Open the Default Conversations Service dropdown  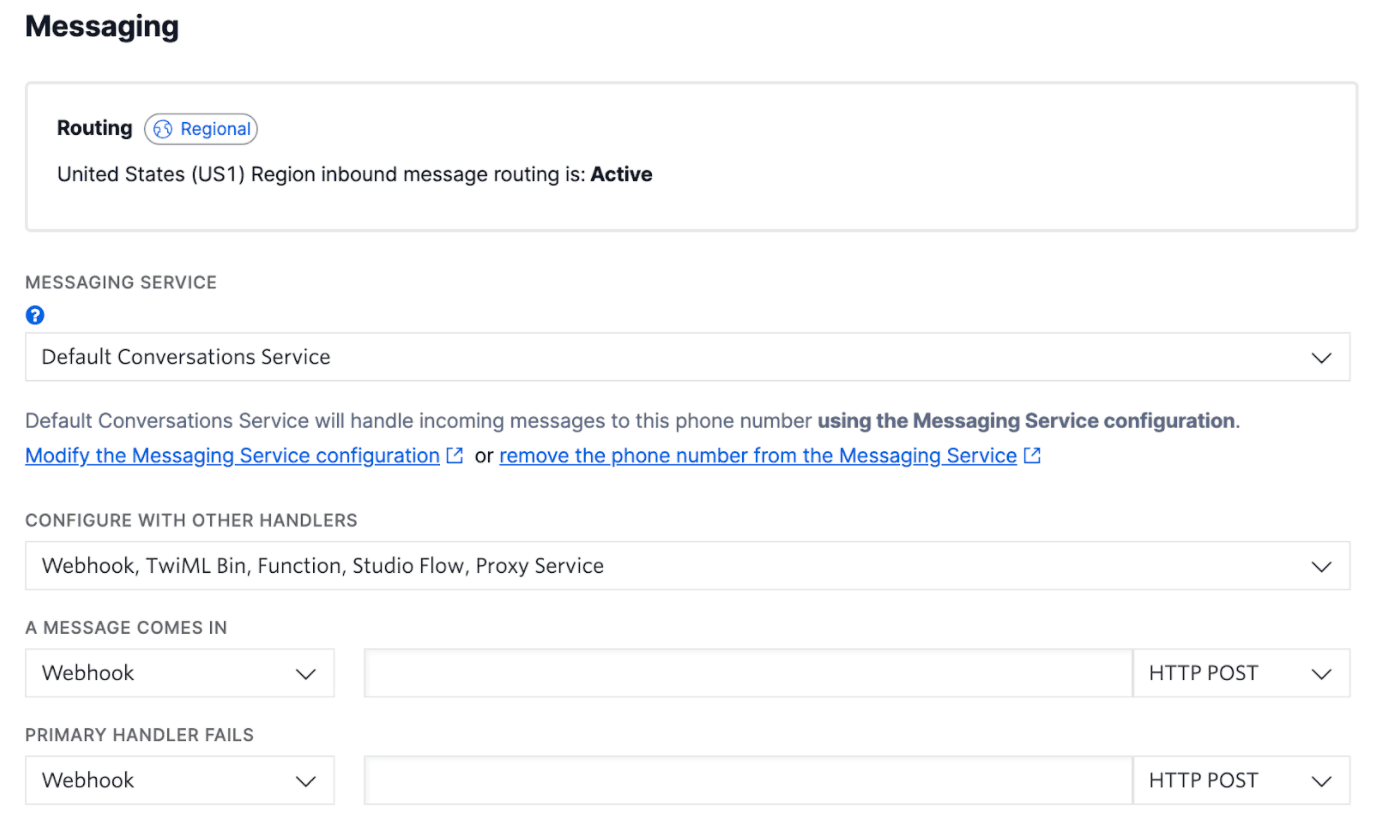690,357
